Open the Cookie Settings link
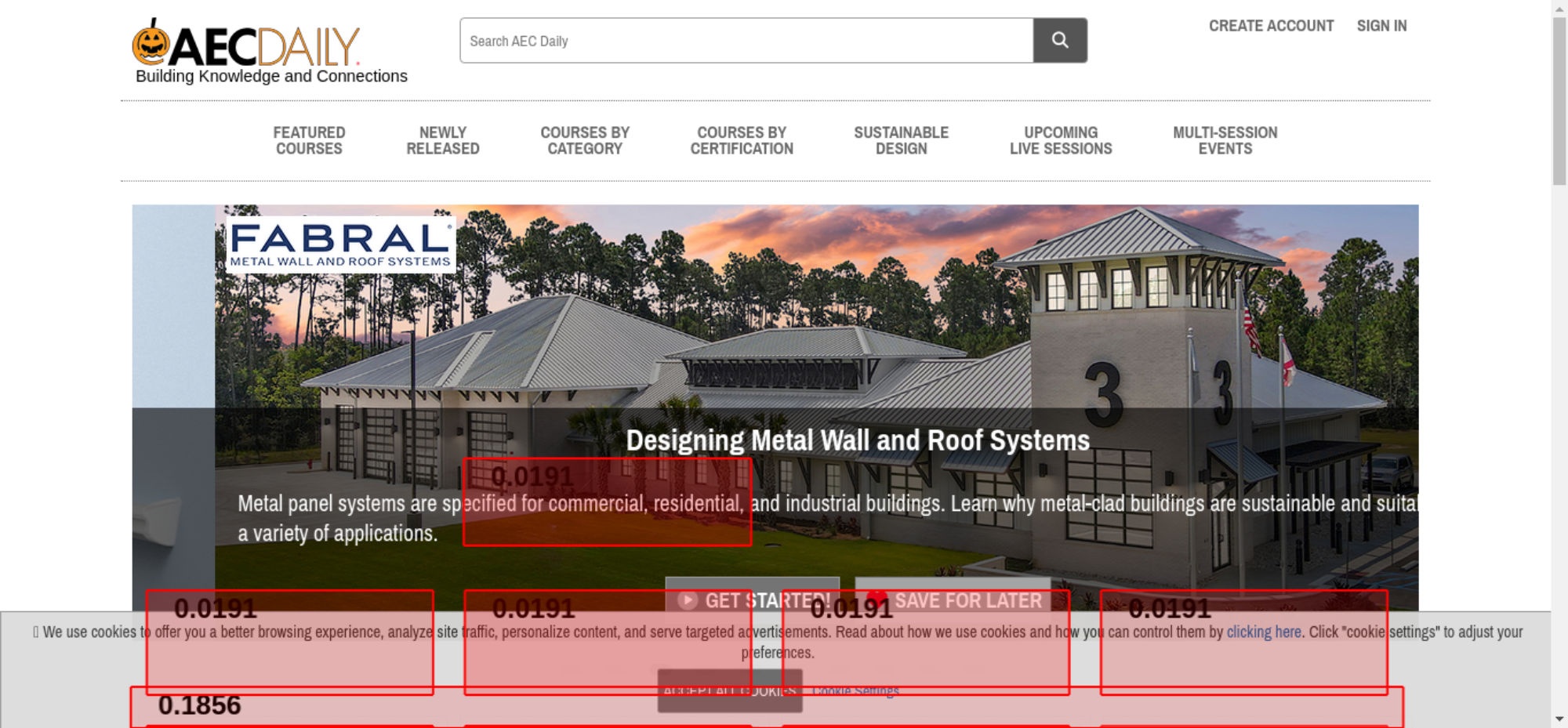Image resolution: width=1568 pixels, height=728 pixels. (x=855, y=691)
